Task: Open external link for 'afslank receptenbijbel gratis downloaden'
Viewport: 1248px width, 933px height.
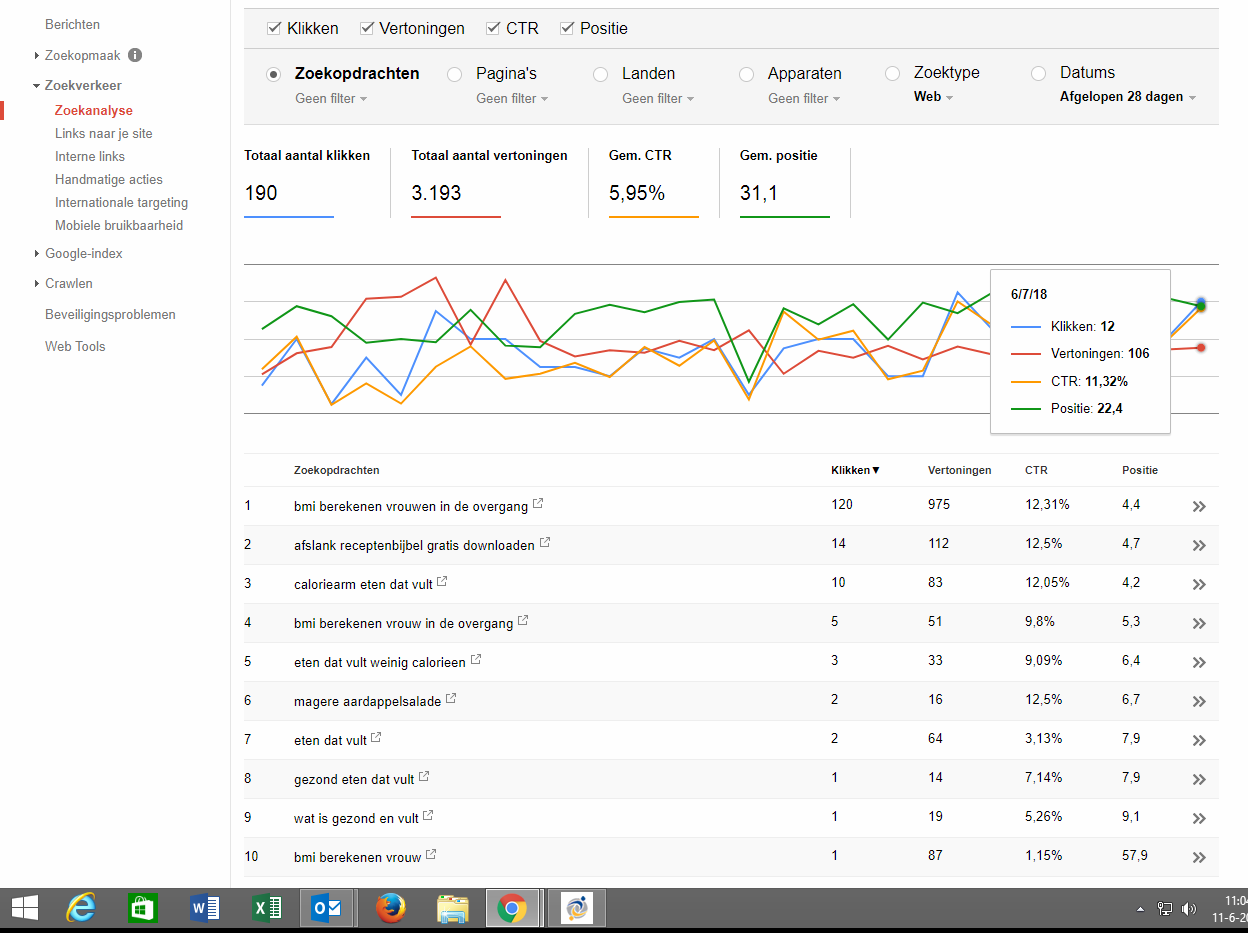Action: [545, 543]
